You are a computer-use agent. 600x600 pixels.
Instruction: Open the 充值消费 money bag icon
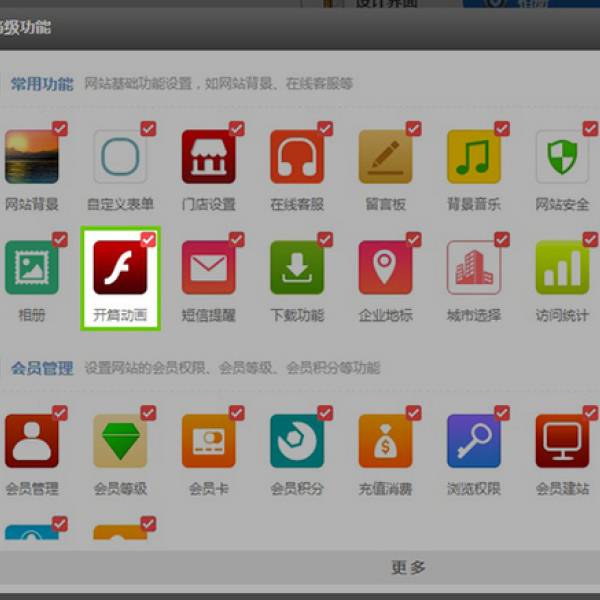point(385,441)
